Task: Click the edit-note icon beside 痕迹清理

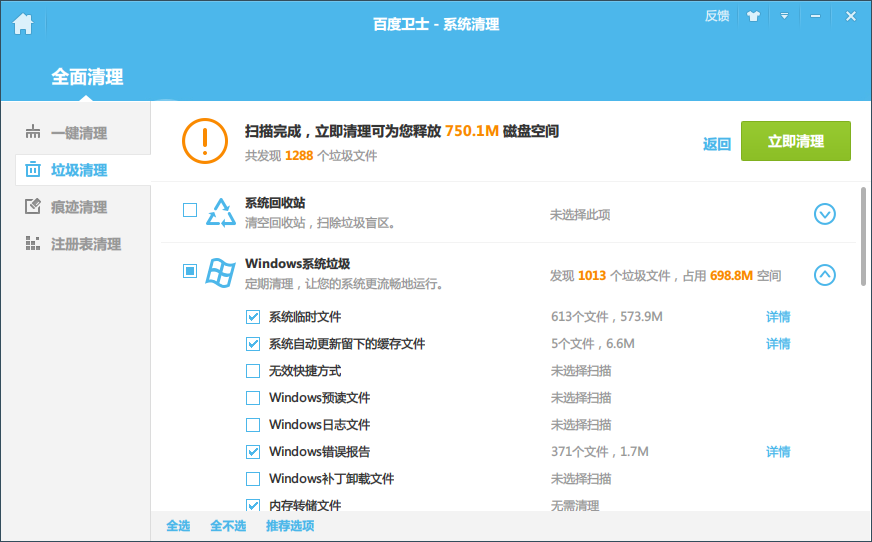Action: tap(33, 206)
